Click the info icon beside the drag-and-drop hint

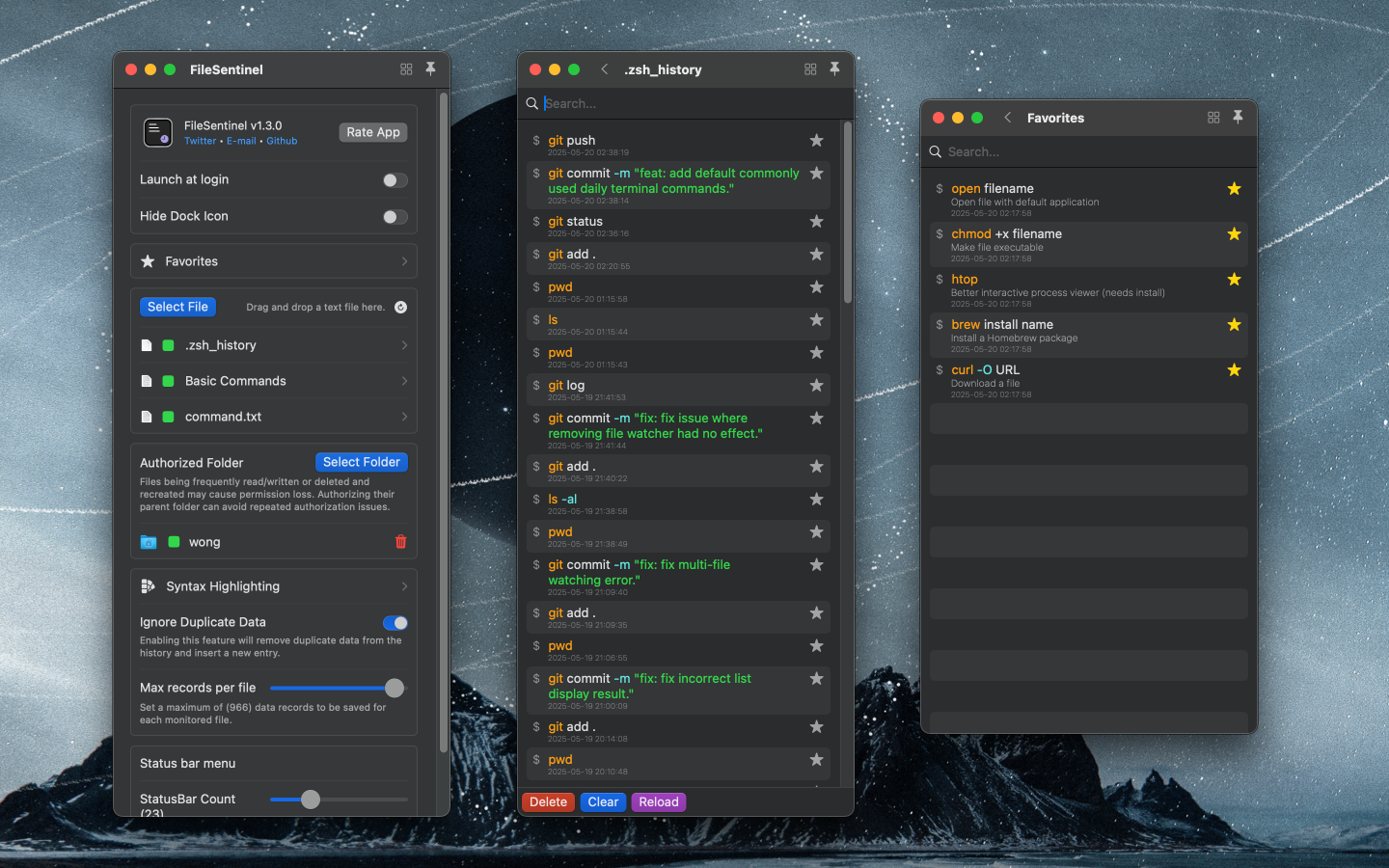coord(400,307)
